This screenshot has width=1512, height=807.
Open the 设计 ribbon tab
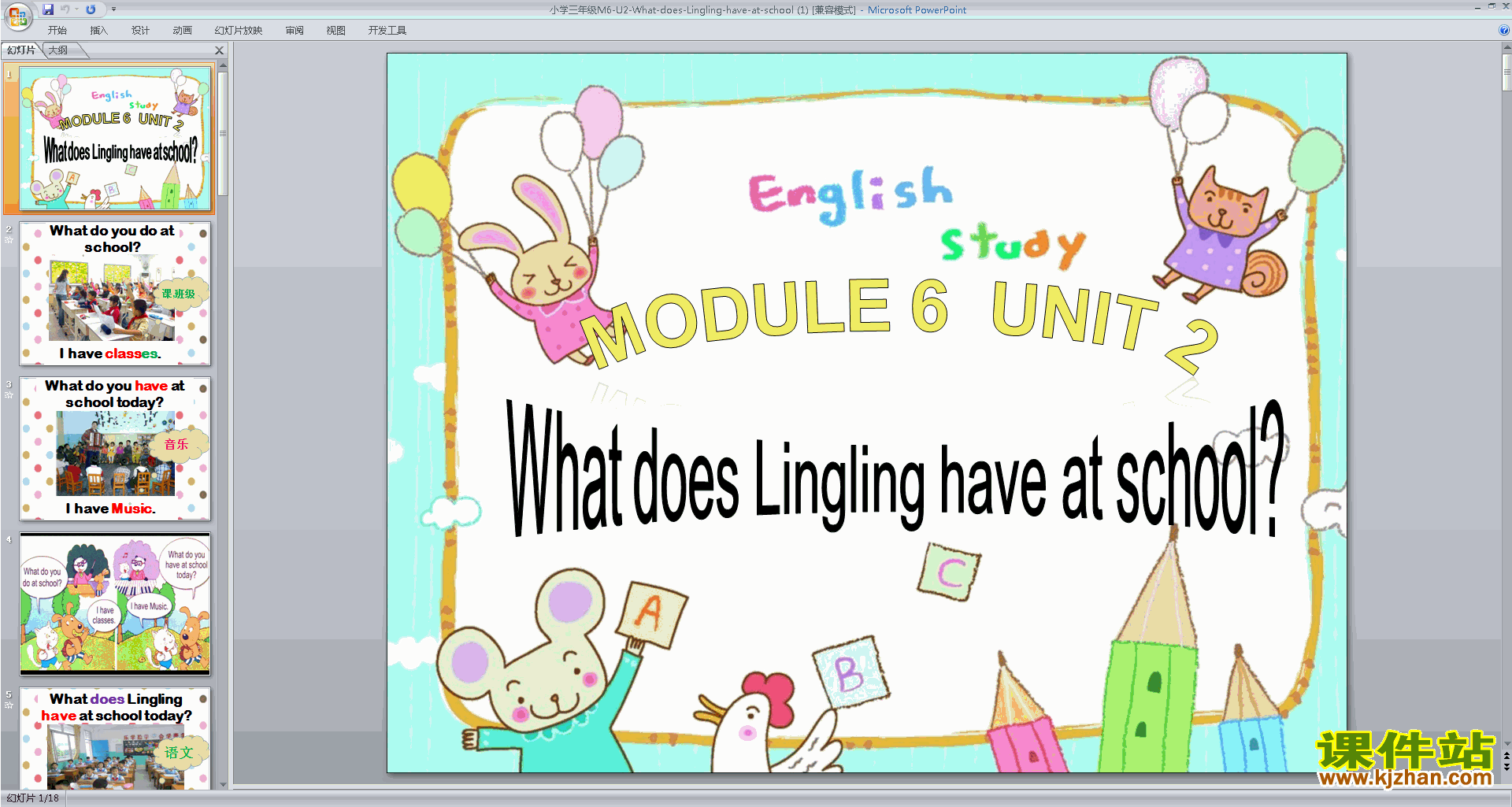140,31
